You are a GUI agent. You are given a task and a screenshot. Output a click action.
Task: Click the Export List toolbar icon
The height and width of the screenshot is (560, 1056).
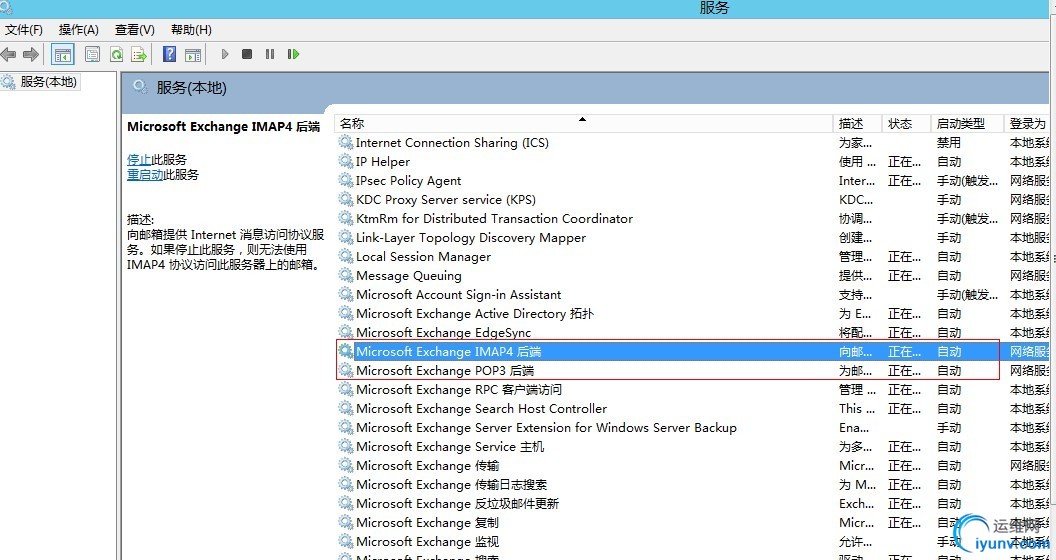(x=139, y=55)
